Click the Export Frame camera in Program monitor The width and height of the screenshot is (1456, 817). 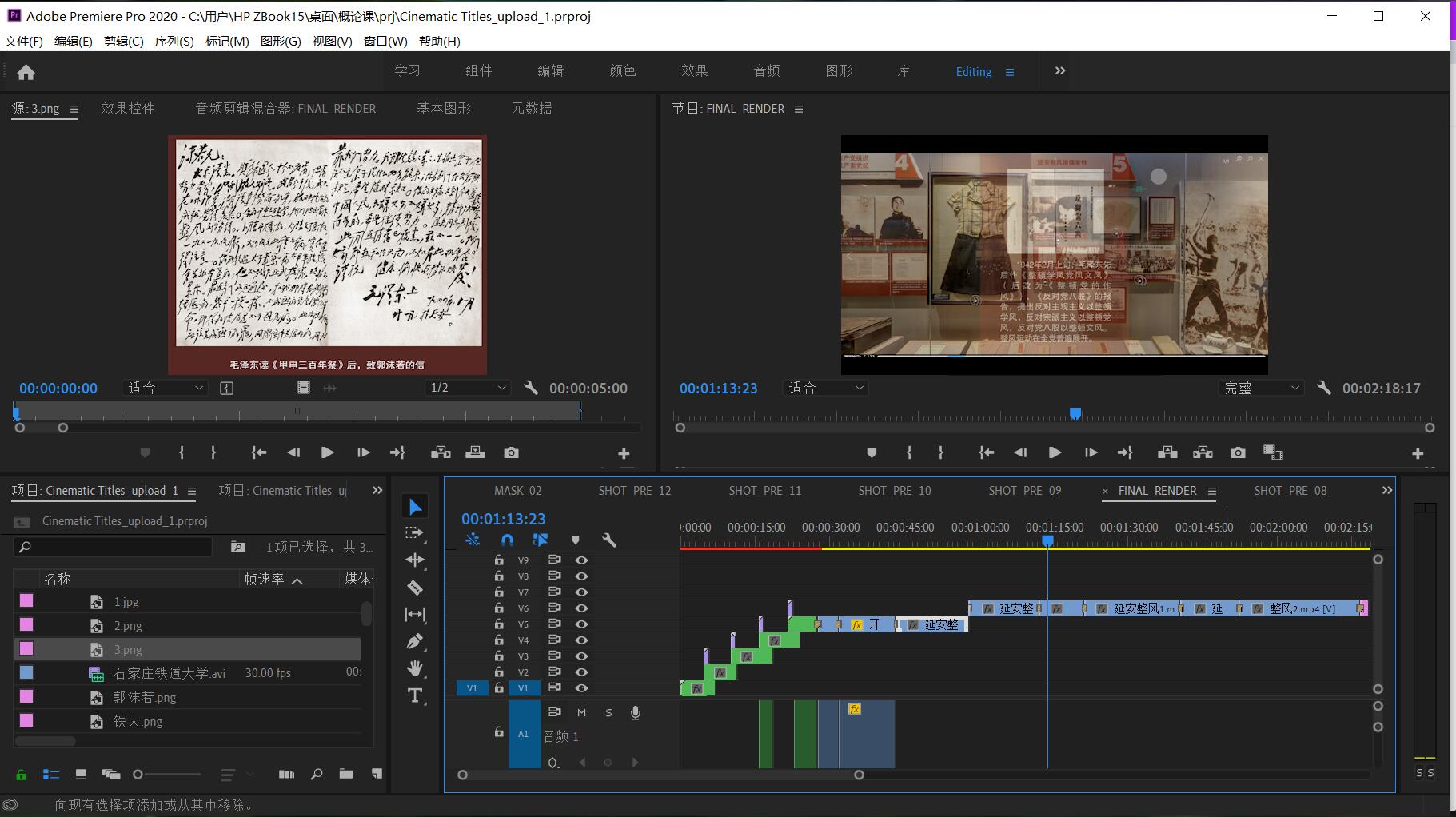[x=1238, y=452]
